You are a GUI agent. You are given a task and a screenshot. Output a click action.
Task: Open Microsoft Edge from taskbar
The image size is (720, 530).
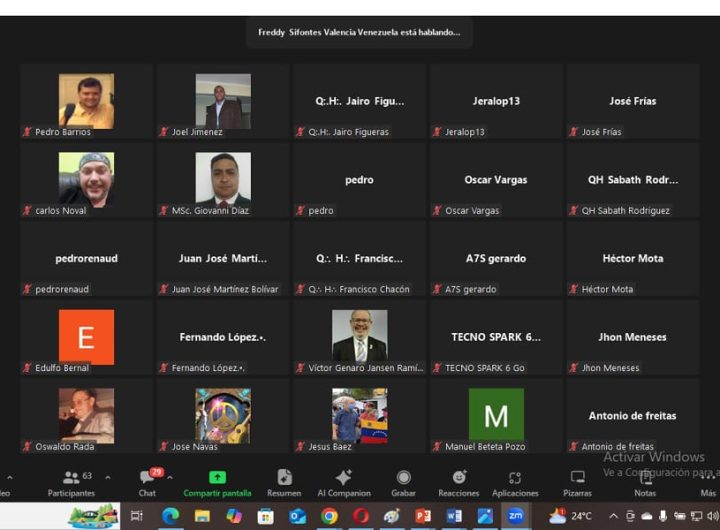point(170,516)
